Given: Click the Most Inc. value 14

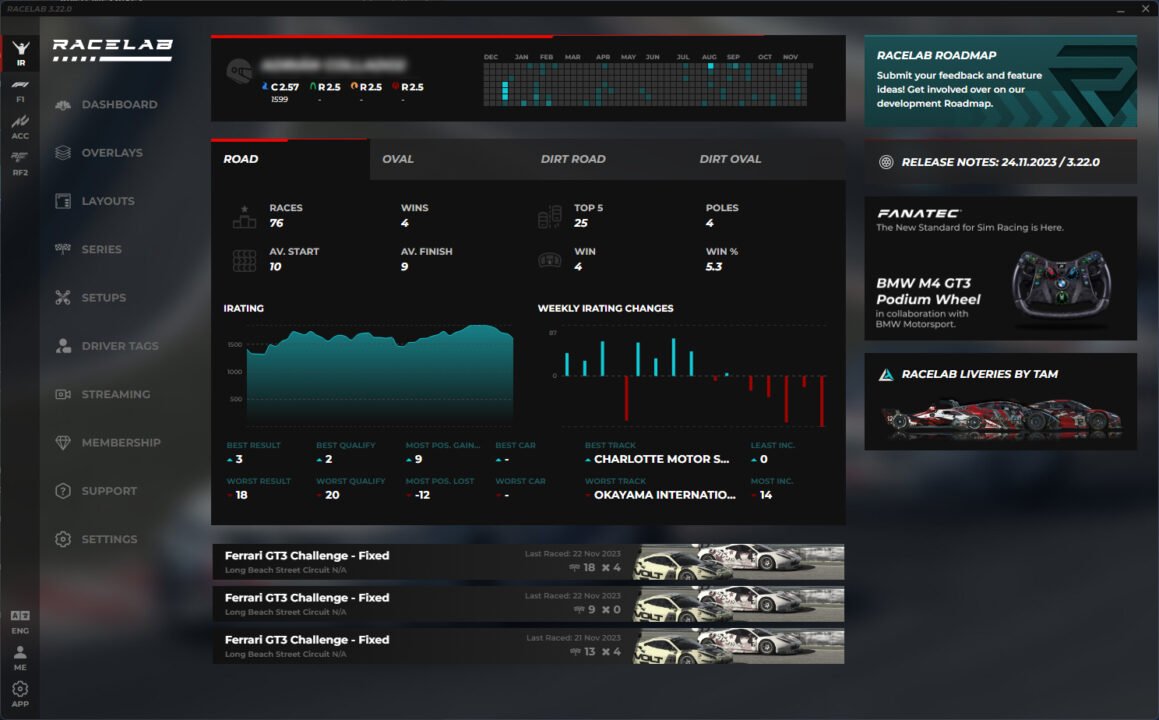Looking at the screenshot, I should [766, 495].
